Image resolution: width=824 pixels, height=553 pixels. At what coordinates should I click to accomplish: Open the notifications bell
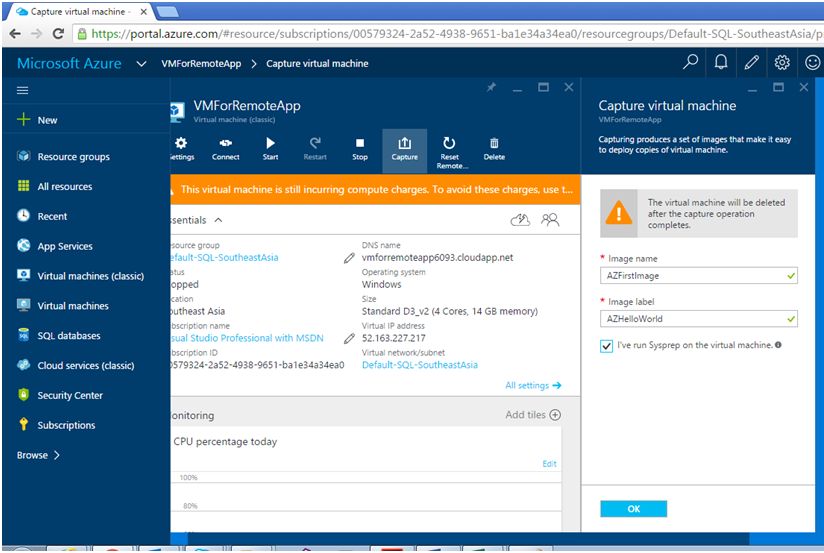click(x=721, y=63)
